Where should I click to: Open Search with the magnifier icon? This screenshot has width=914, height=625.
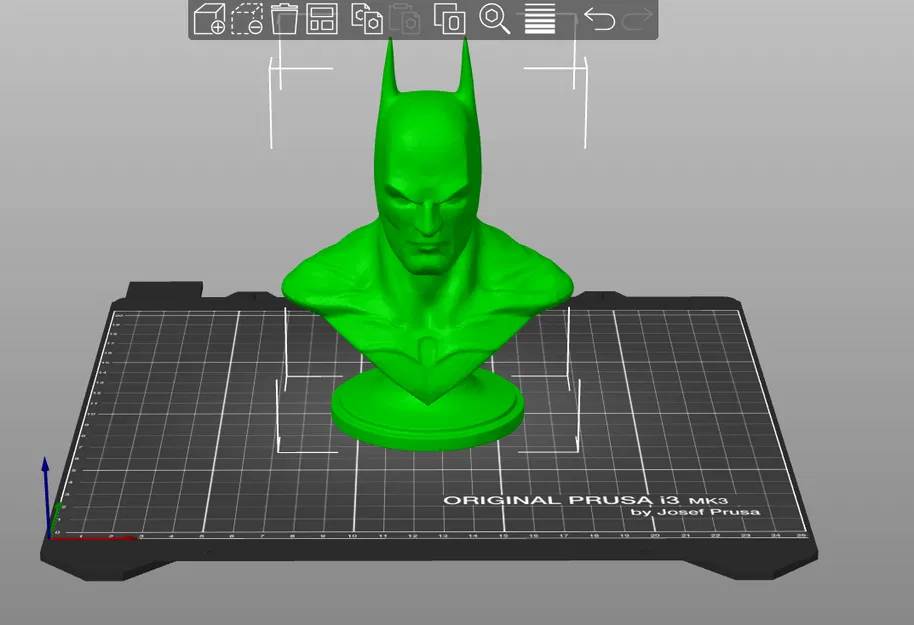click(494, 19)
